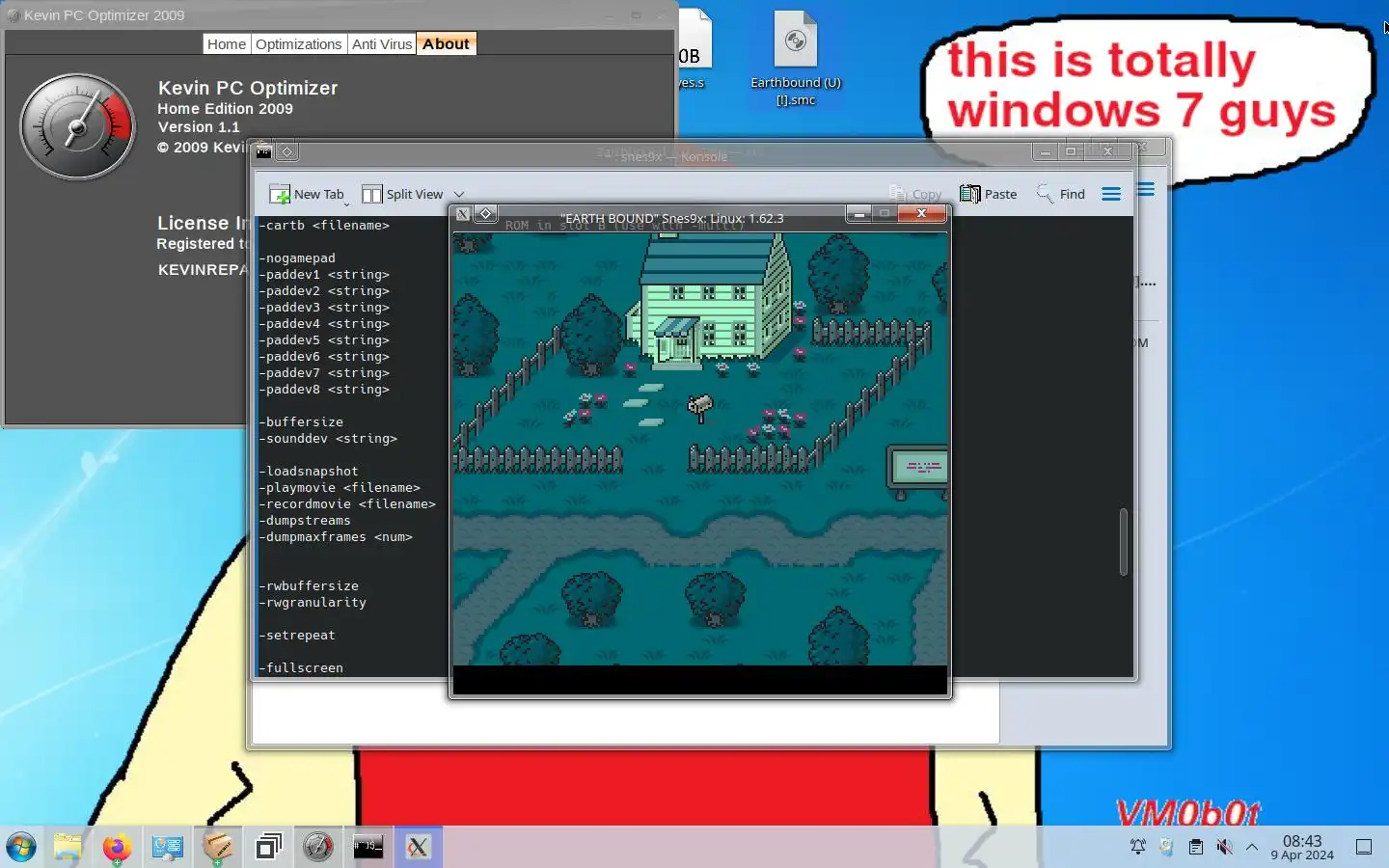Click the Snes9x "EARTH BOUND" title bar
This screenshot has height=868, width=1389.
[x=671, y=218]
